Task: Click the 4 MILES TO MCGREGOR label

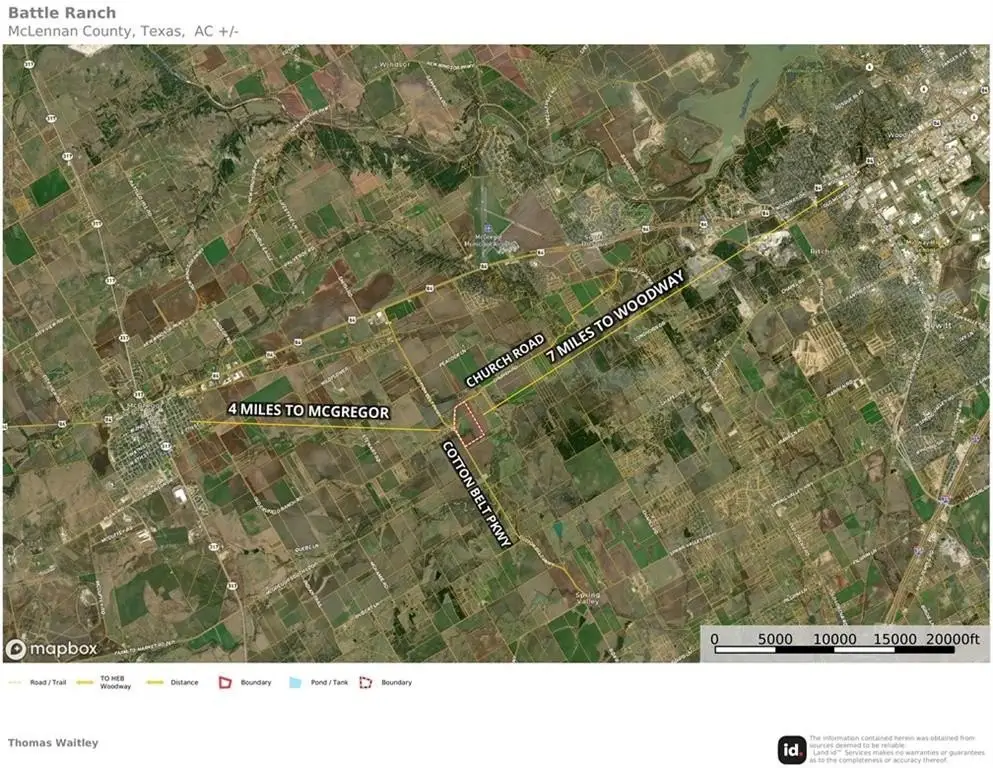Action: (x=308, y=411)
